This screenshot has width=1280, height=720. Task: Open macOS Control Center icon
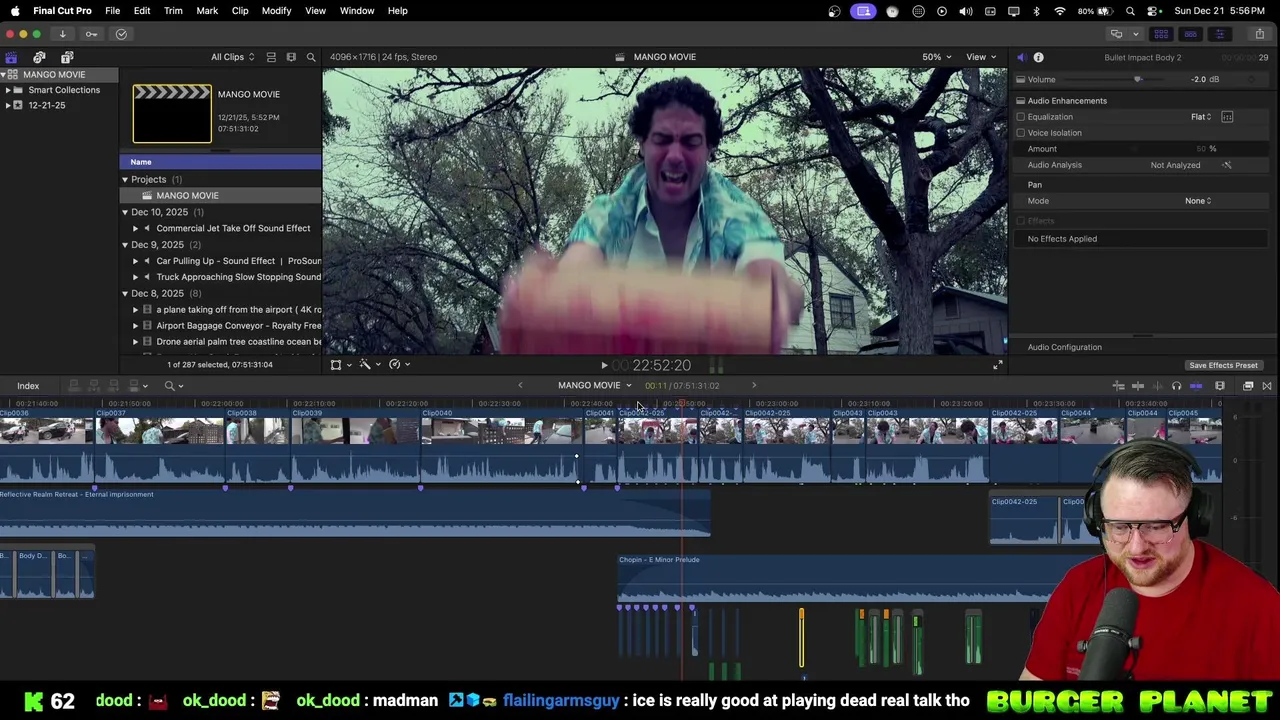1154,11
